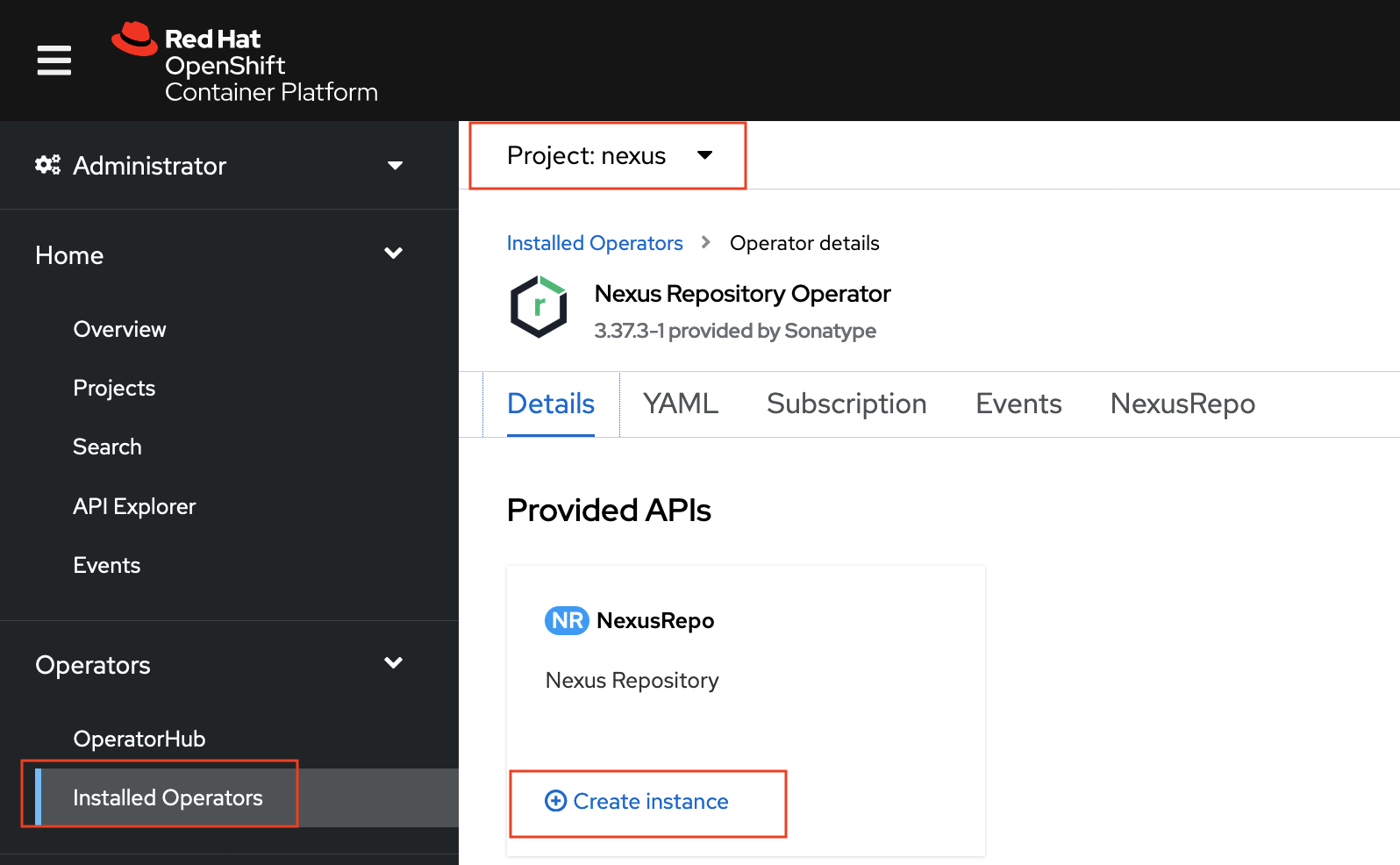Navigate to API Explorer in the sidebar
This screenshot has height=865, width=1400.
pos(134,506)
